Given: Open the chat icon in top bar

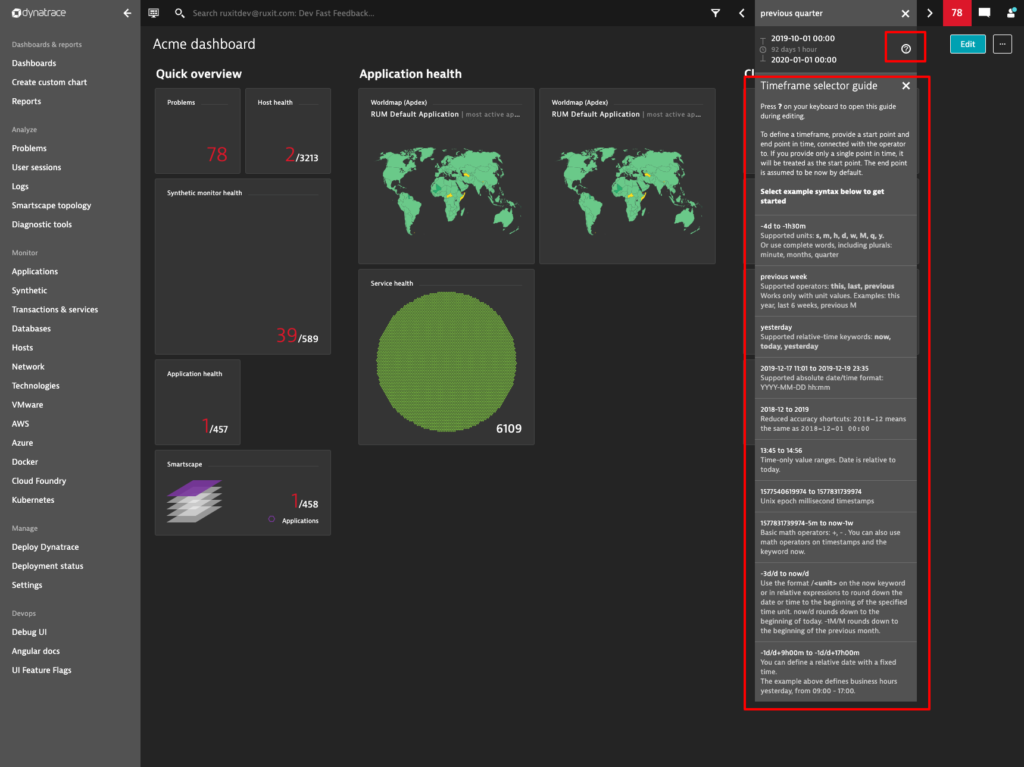Looking at the screenshot, I should (984, 13).
